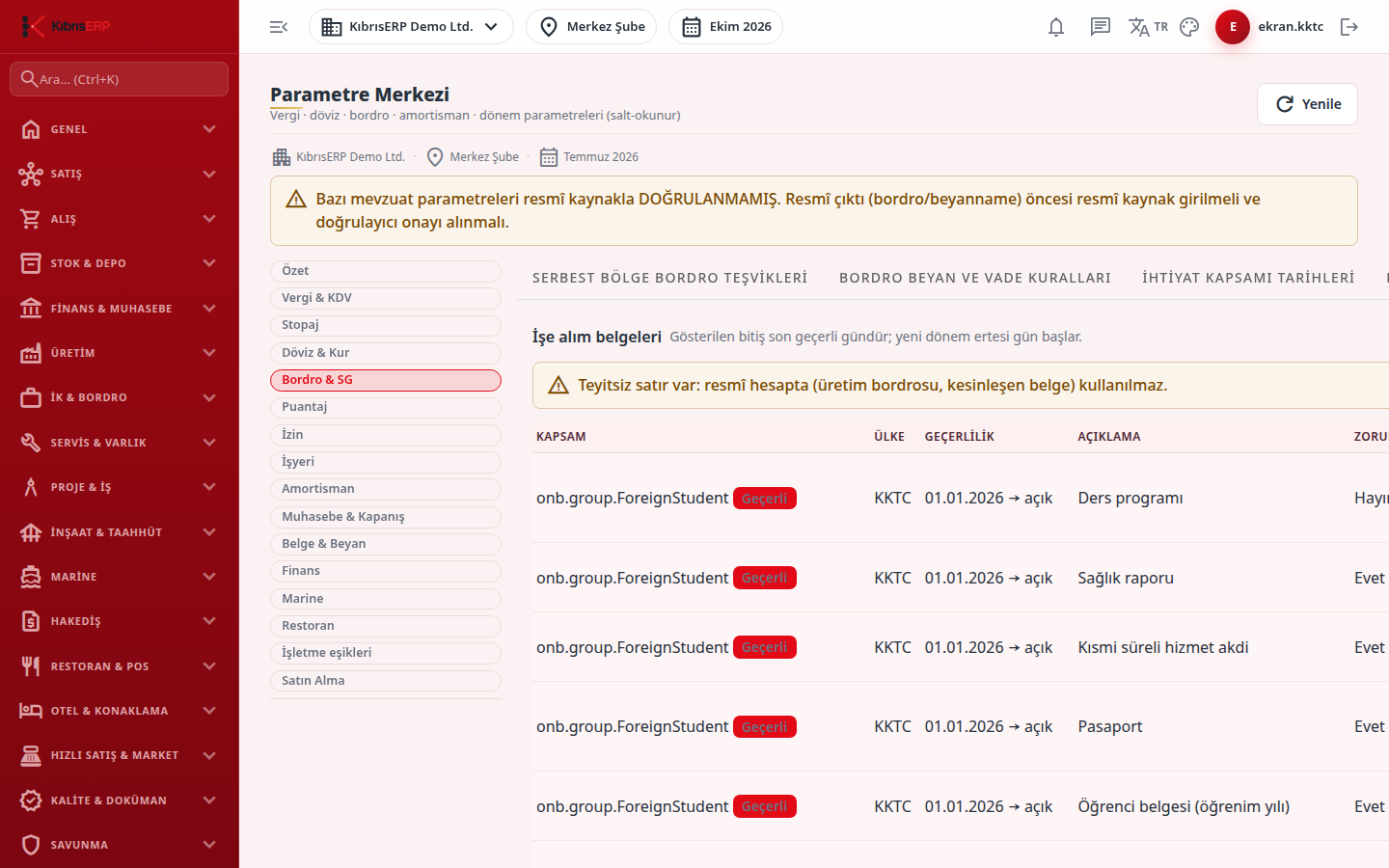Click the logout icon
This screenshot has width=1389, height=868.
tap(1349, 27)
